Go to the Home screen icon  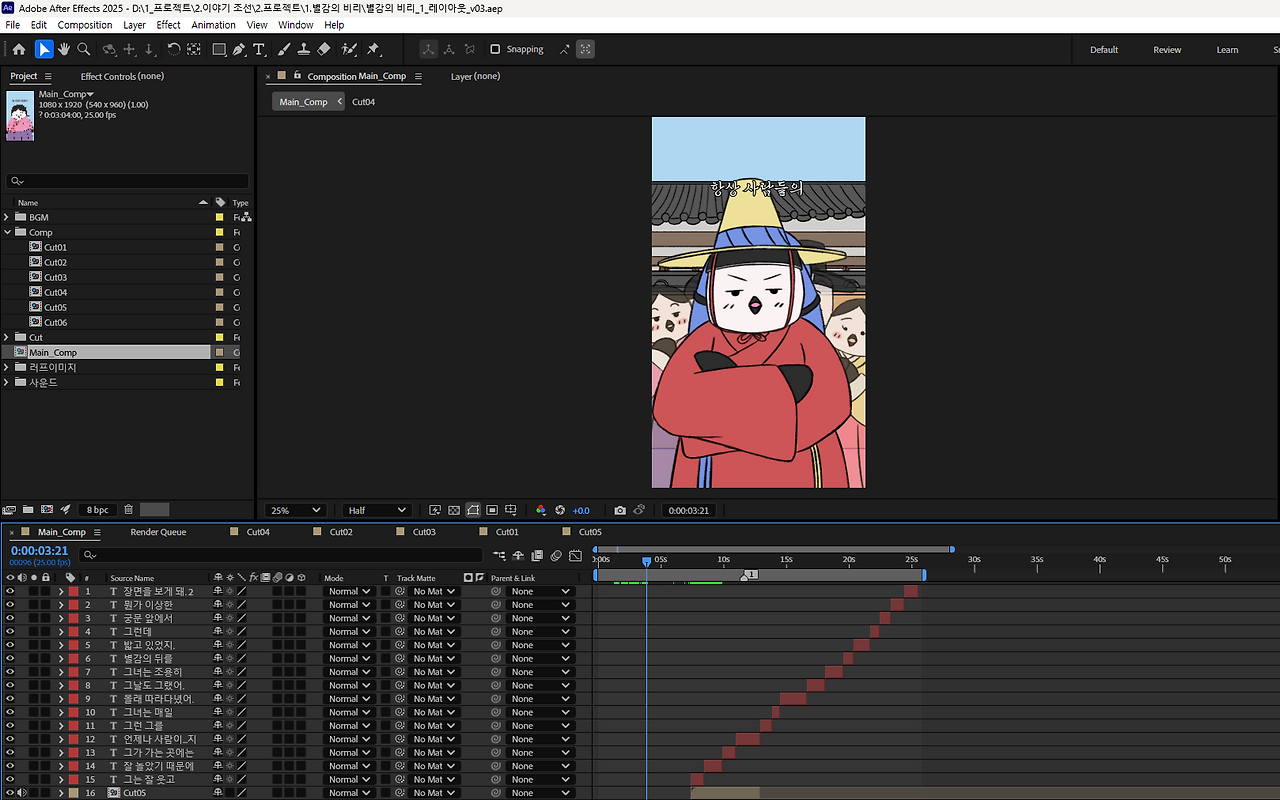point(18,49)
